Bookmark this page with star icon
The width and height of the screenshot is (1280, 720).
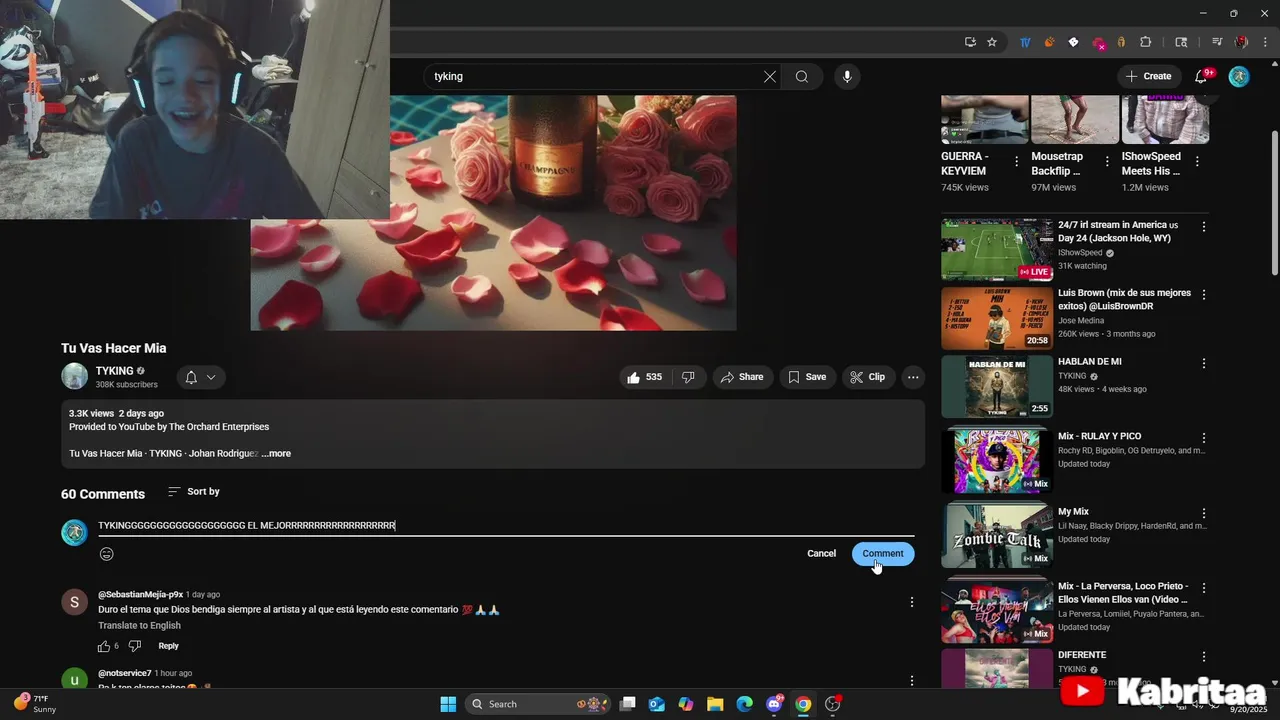(992, 42)
